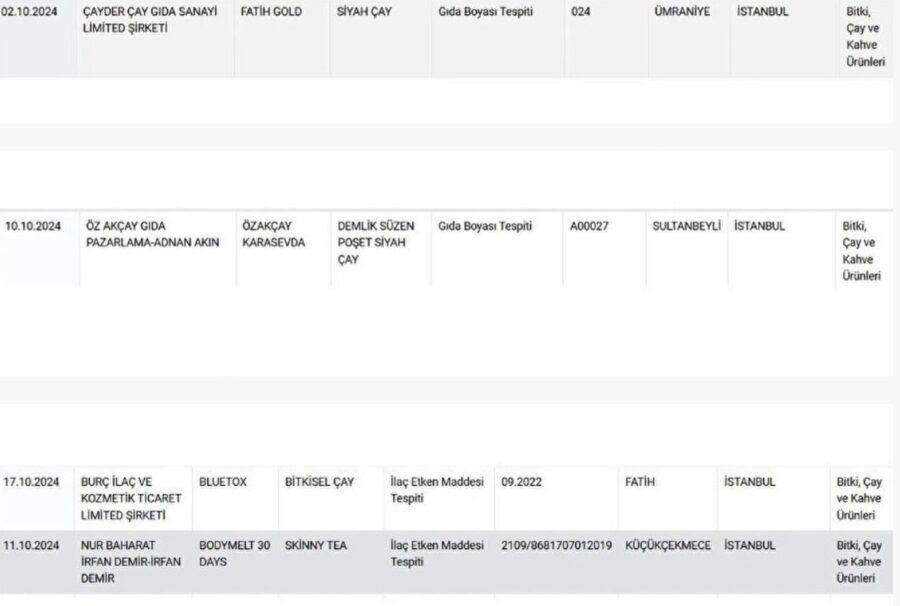Select the company ÇAYDER ÇAY GIDA SANAYİ LİMİTED ŞİRKETİ
This screenshot has height=606, width=900.
[x=150, y=20]
